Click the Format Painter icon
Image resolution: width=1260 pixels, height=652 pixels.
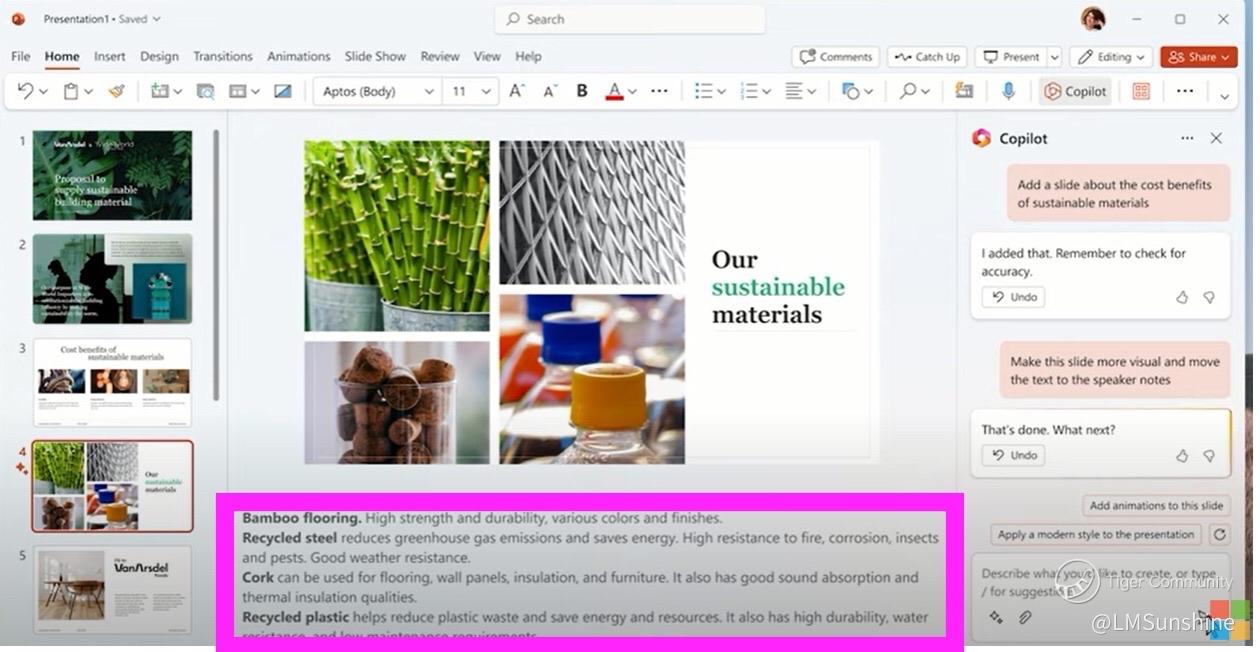117,91
